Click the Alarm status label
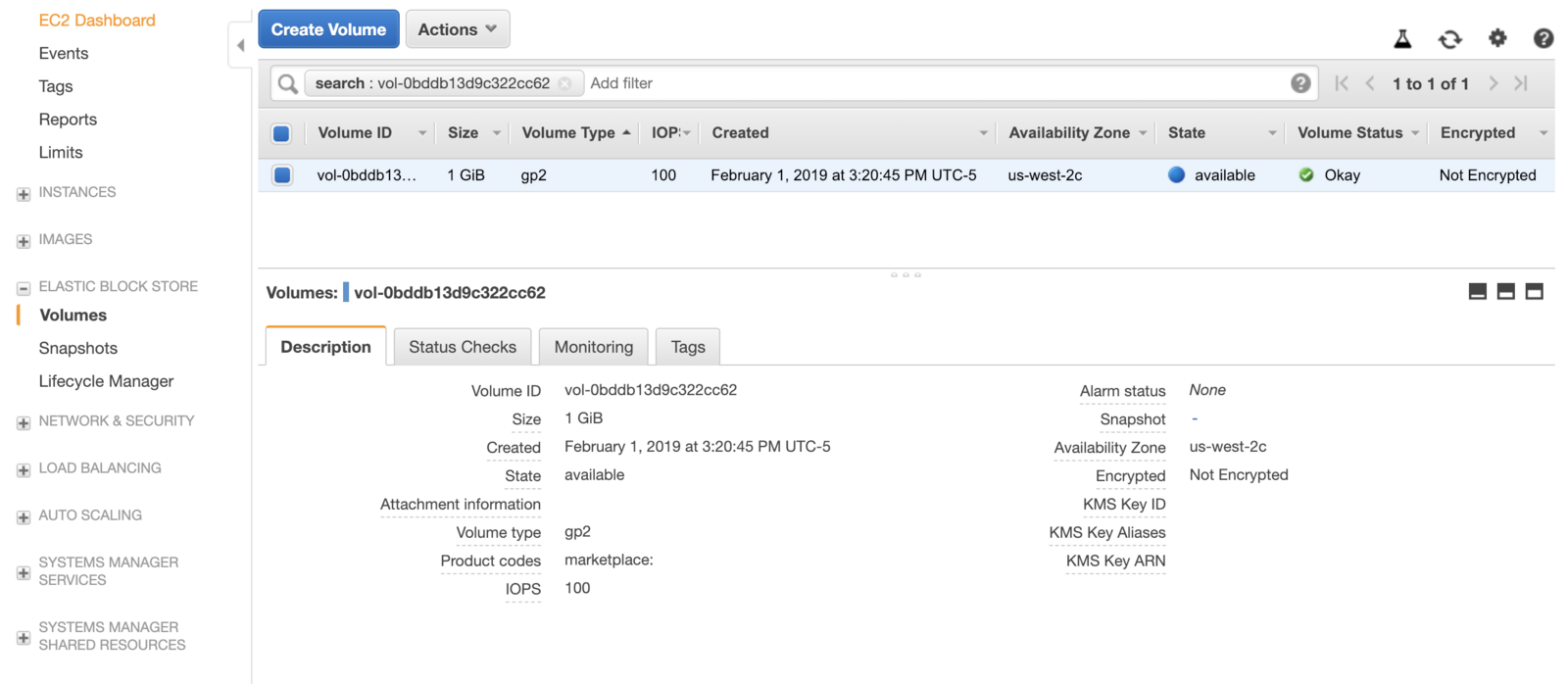 [1123, 391]
